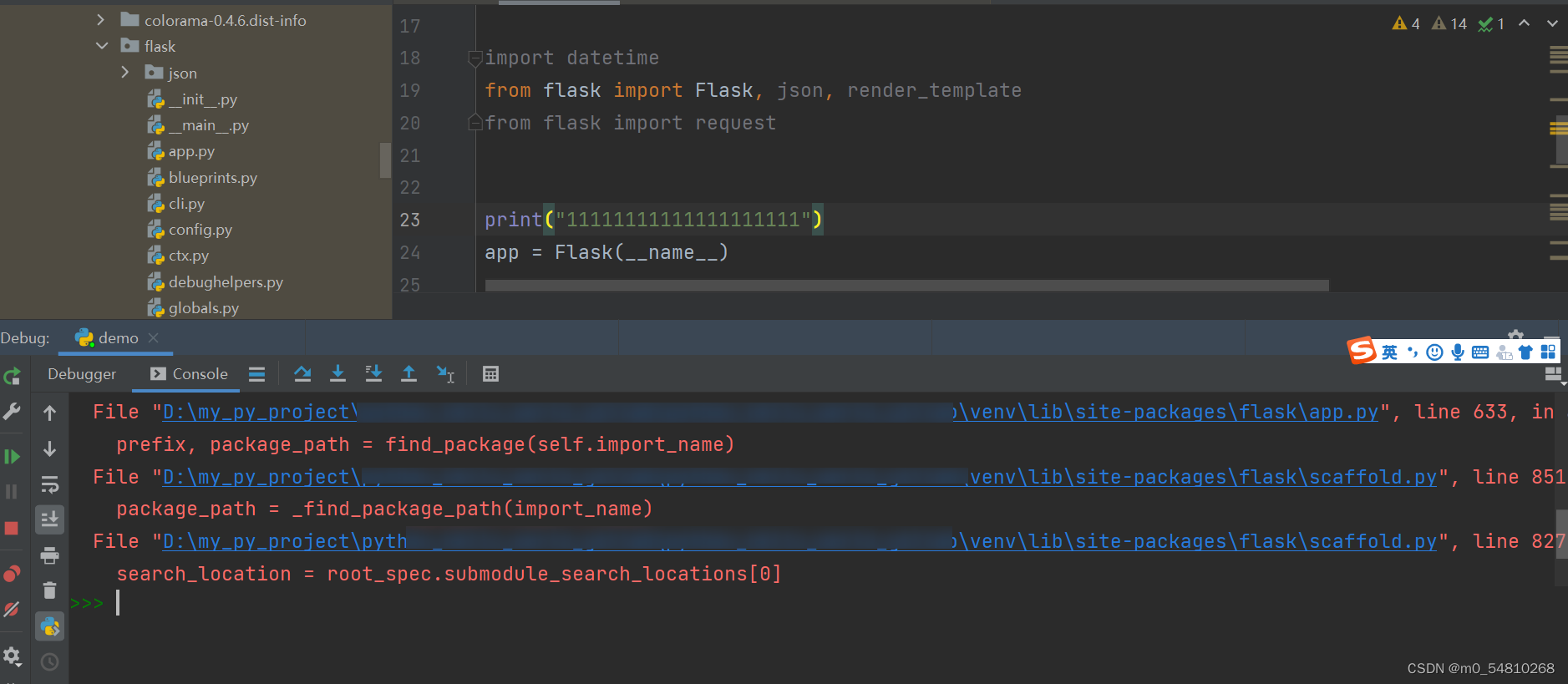
Task: Open flask\app.py traceback link
Action: click(x=770, y=412)
